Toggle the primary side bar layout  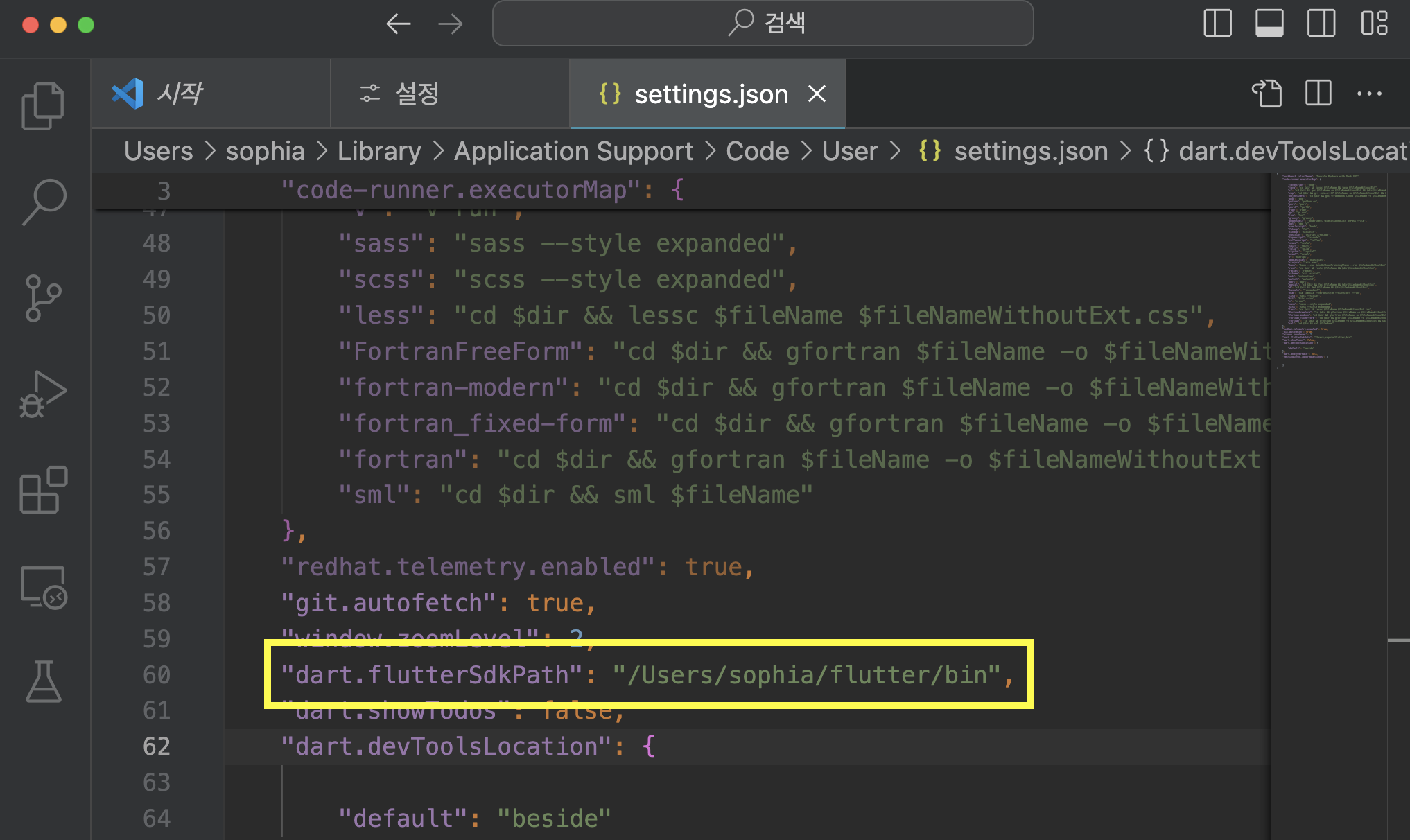[1217, 24]
